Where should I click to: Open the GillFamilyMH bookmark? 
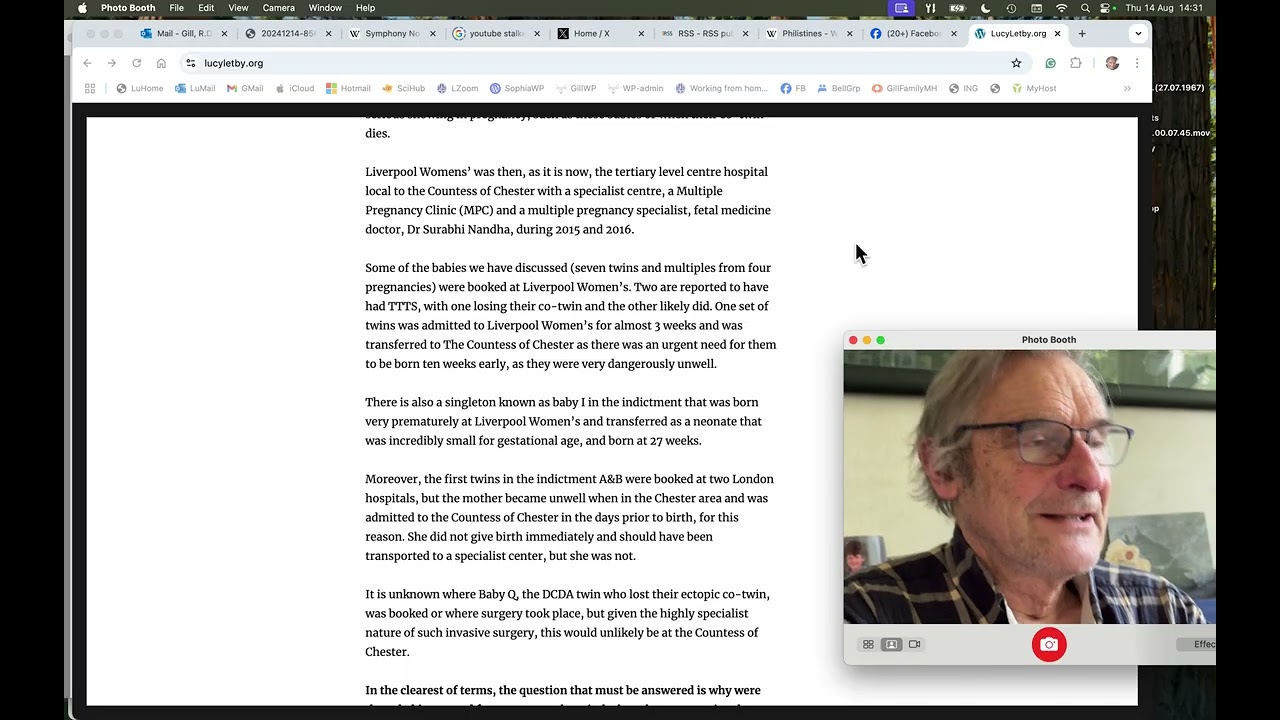point(904,88)
